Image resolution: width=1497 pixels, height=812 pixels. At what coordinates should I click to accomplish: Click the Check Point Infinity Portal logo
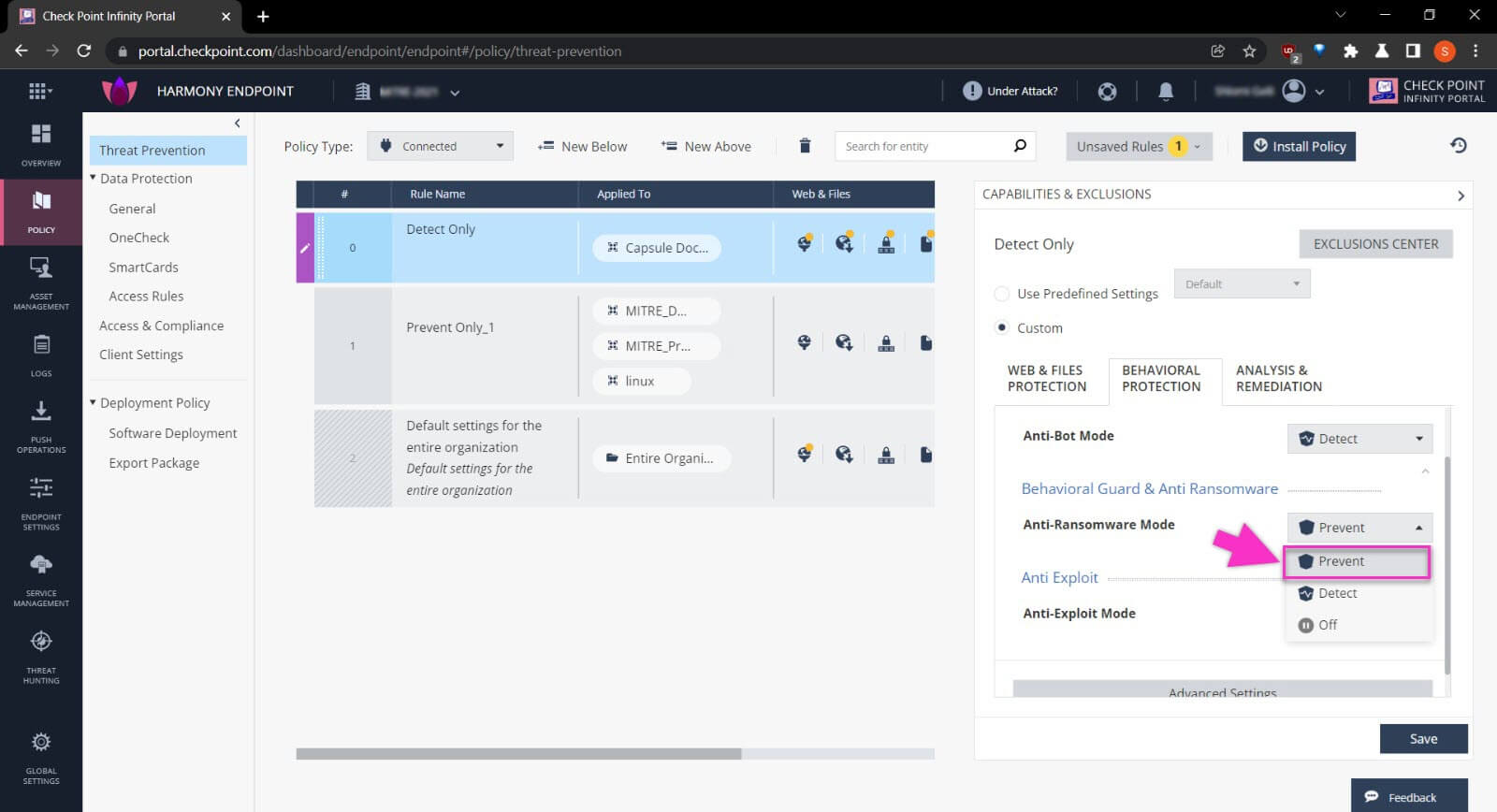point(1426,91)
